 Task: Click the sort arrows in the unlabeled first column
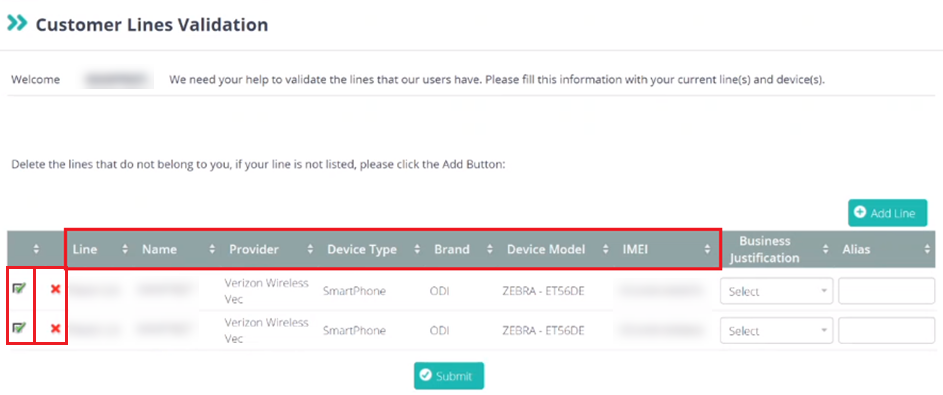(x=35, y=249)
